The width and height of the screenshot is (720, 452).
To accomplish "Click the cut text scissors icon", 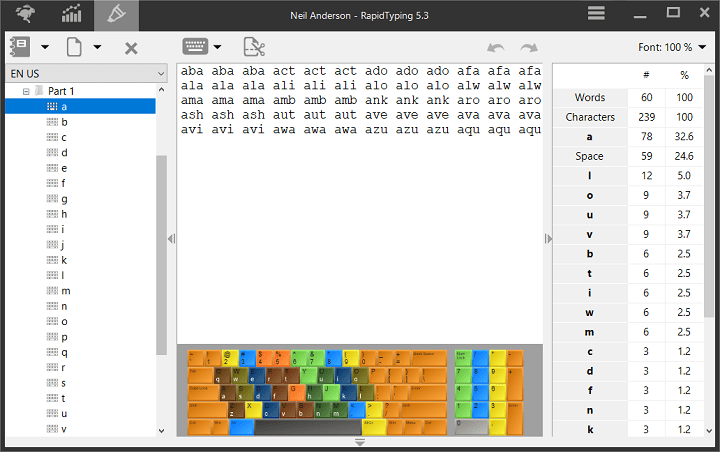I will tap(254, 47).
